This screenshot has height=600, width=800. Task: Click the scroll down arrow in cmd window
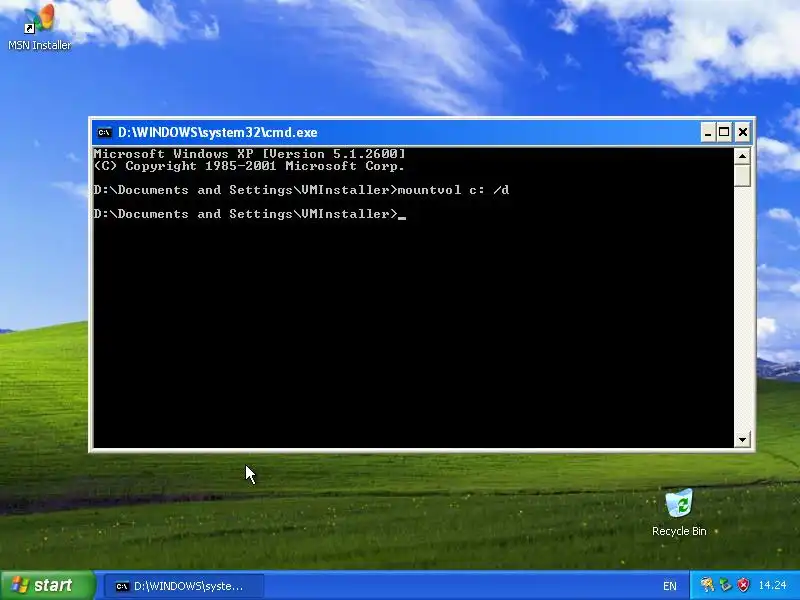tap(742, 439)
